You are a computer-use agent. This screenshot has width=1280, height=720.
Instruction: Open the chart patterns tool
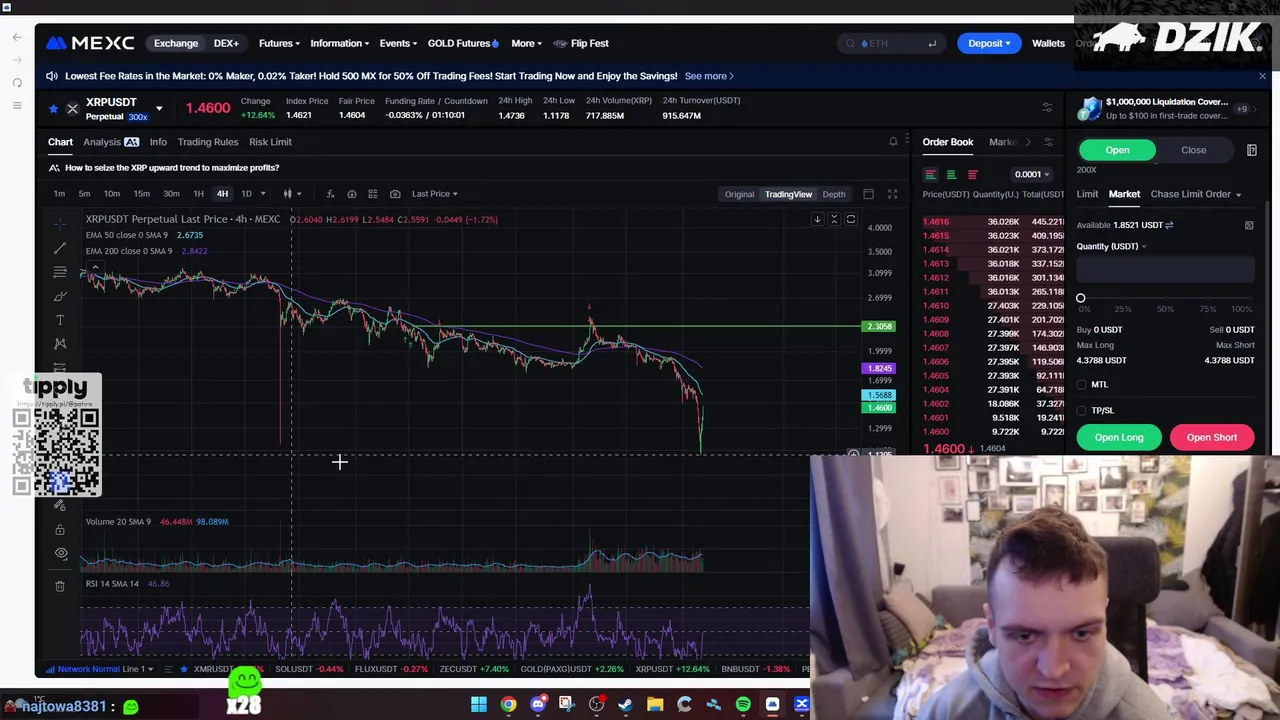coord(60,344)
